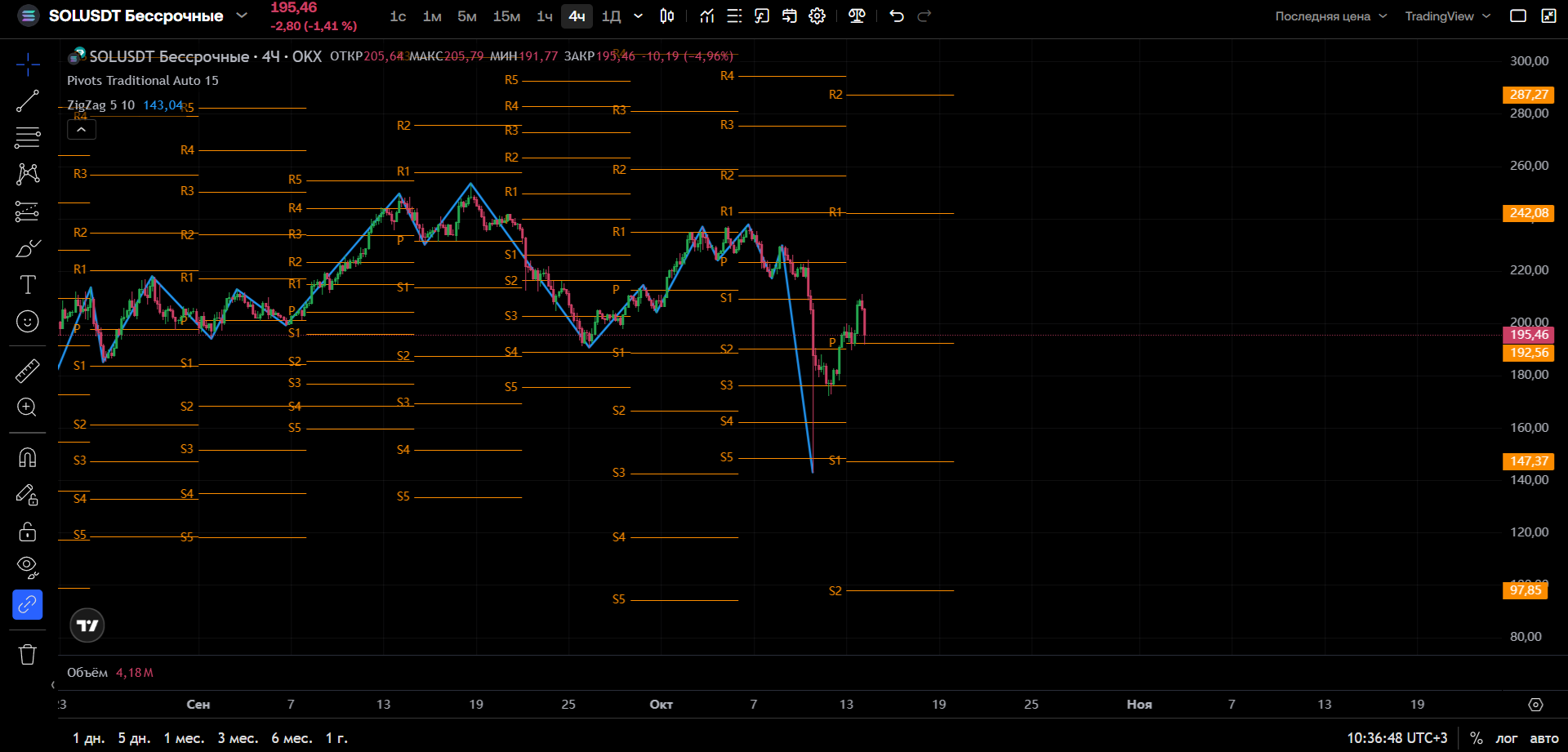
Task: Select the brush drawing tool
Action: click(x=28, y=248)
